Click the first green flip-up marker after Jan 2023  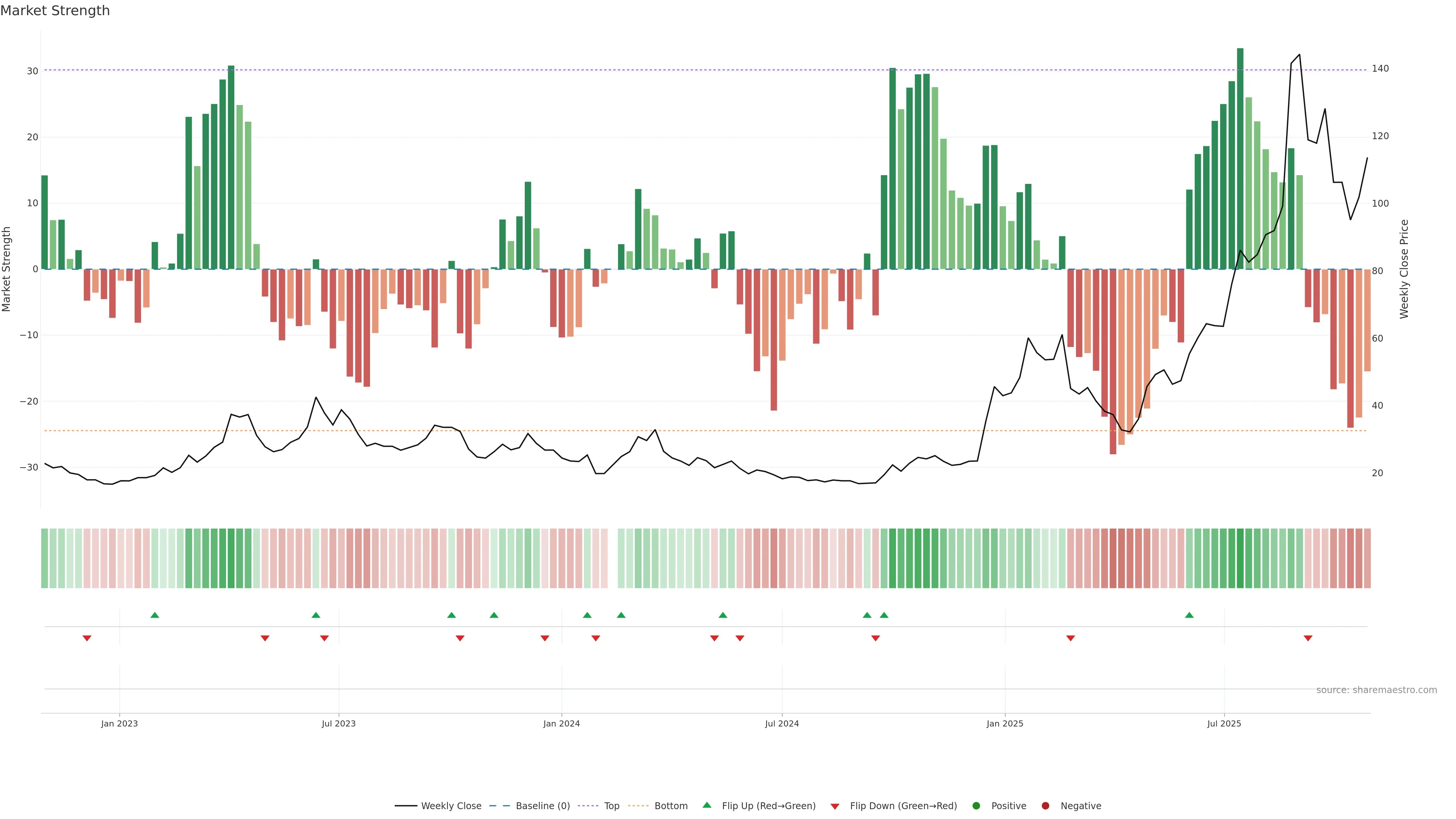[155, 615]
